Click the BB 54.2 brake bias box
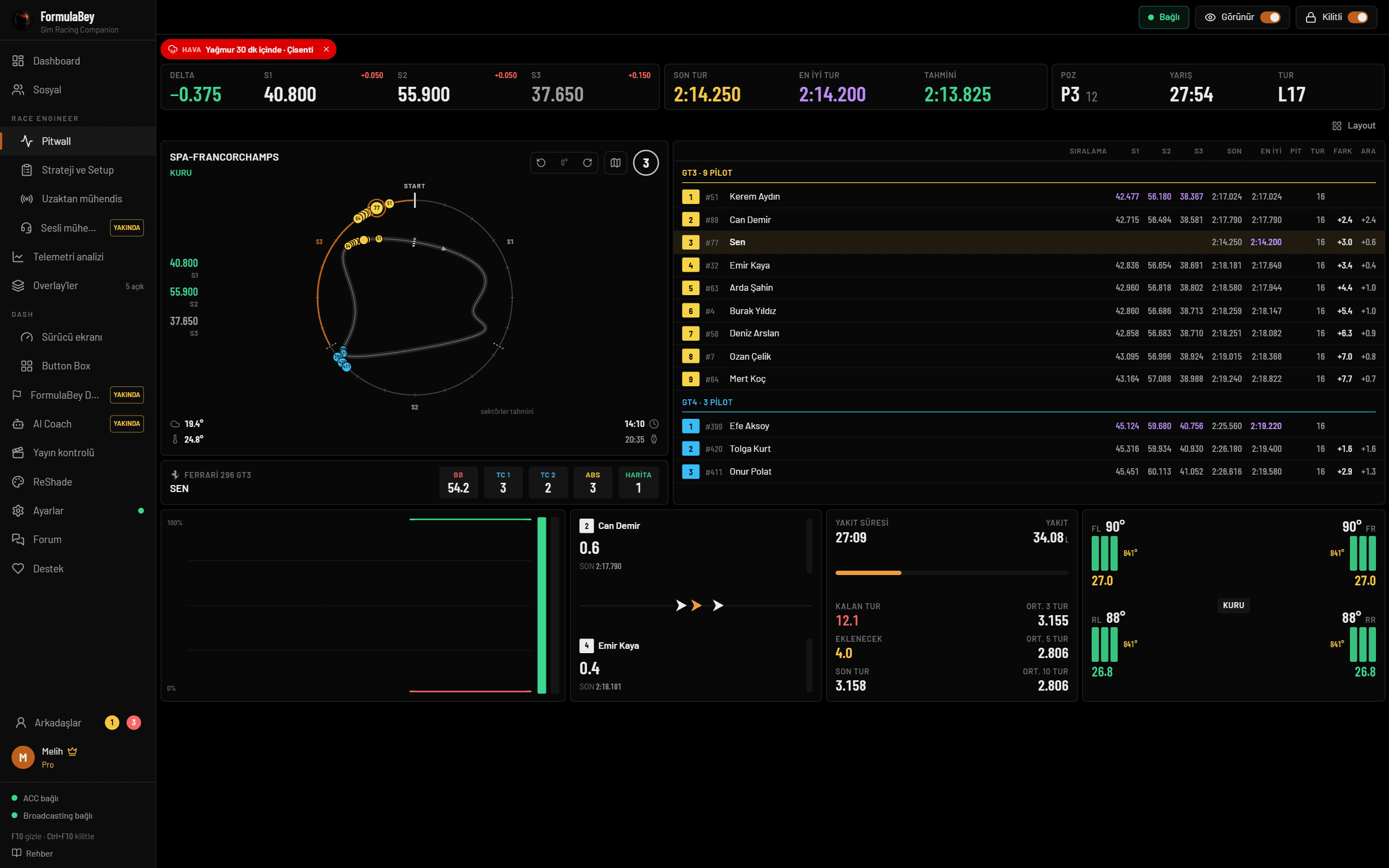1389x868 pixels. point(458,482)
